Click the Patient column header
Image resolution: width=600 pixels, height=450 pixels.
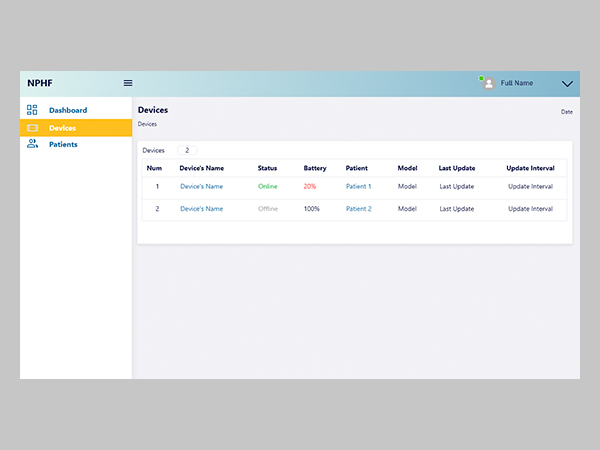[x=357, y=168]
